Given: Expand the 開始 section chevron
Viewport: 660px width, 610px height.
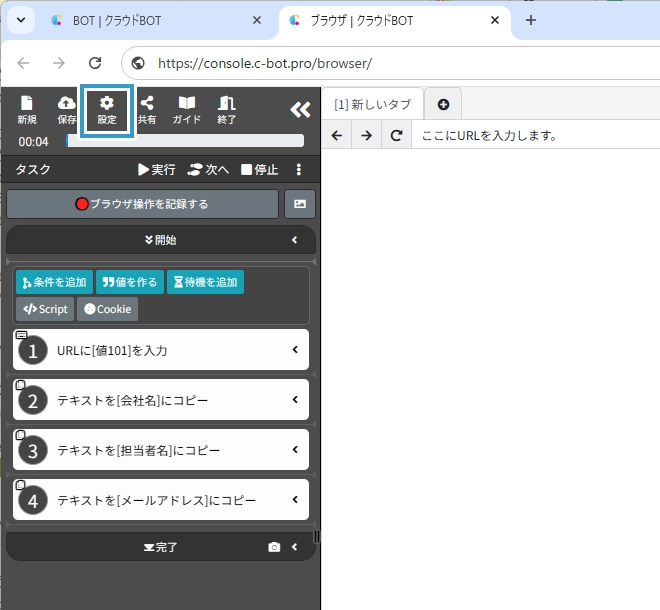Looking at the screenshot, I should pos(295,240).
